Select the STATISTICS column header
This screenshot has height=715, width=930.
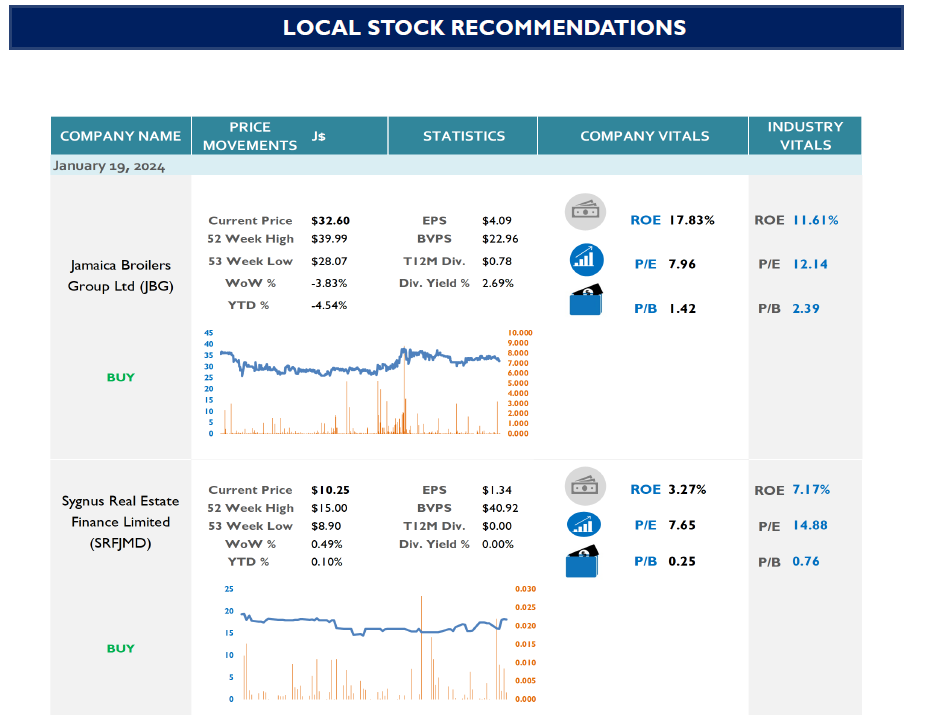[463, 136]
